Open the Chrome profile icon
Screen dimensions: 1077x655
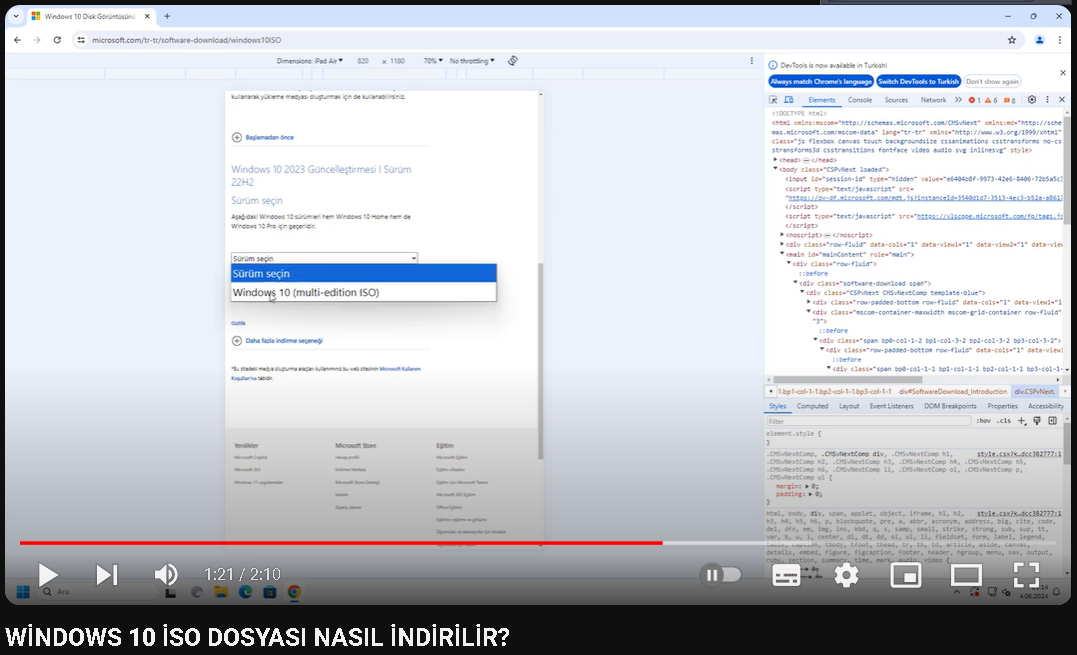coord(1039,40)
